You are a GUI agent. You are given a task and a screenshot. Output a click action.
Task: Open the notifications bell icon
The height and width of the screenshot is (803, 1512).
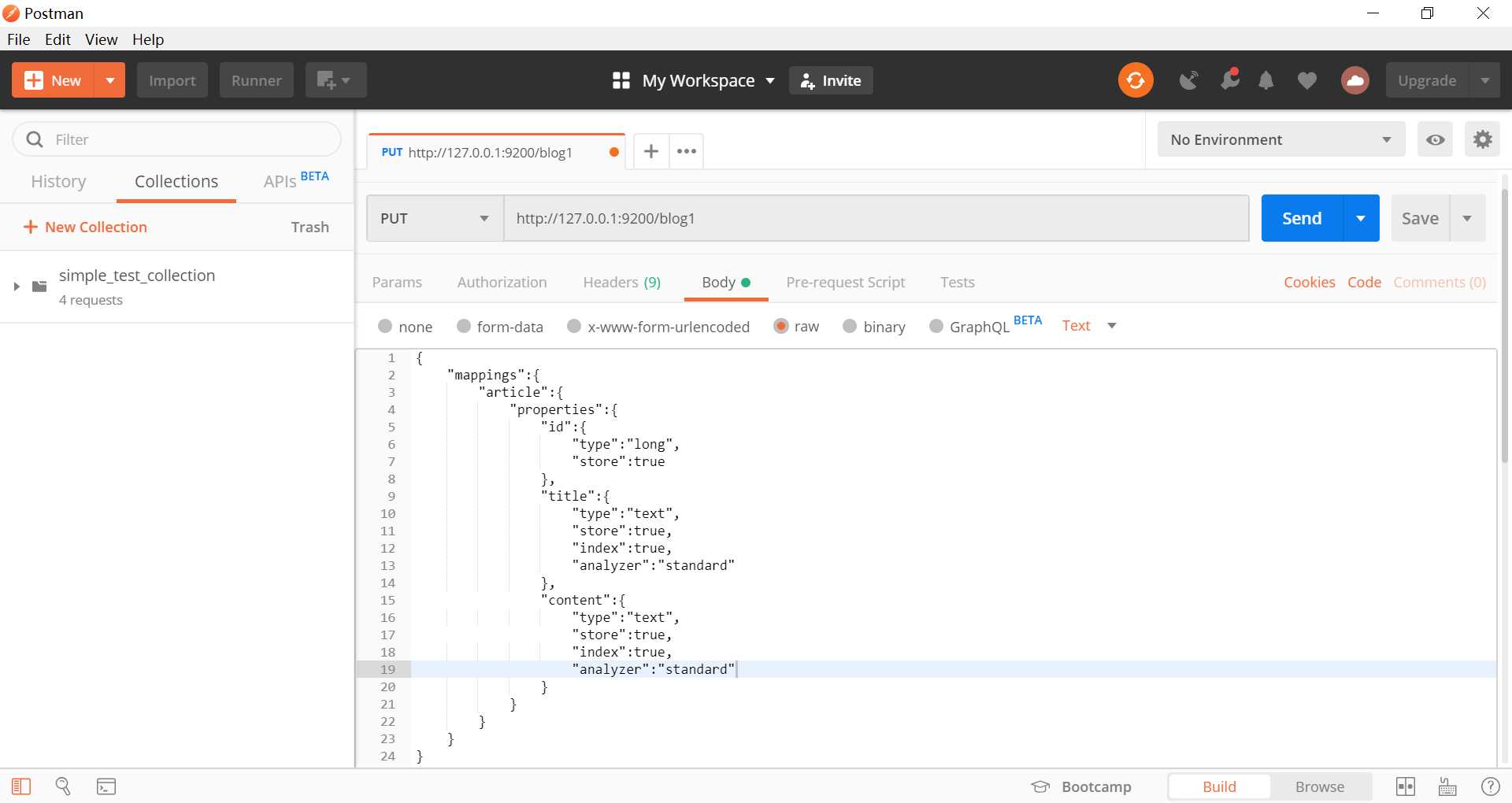[1266, 80]
